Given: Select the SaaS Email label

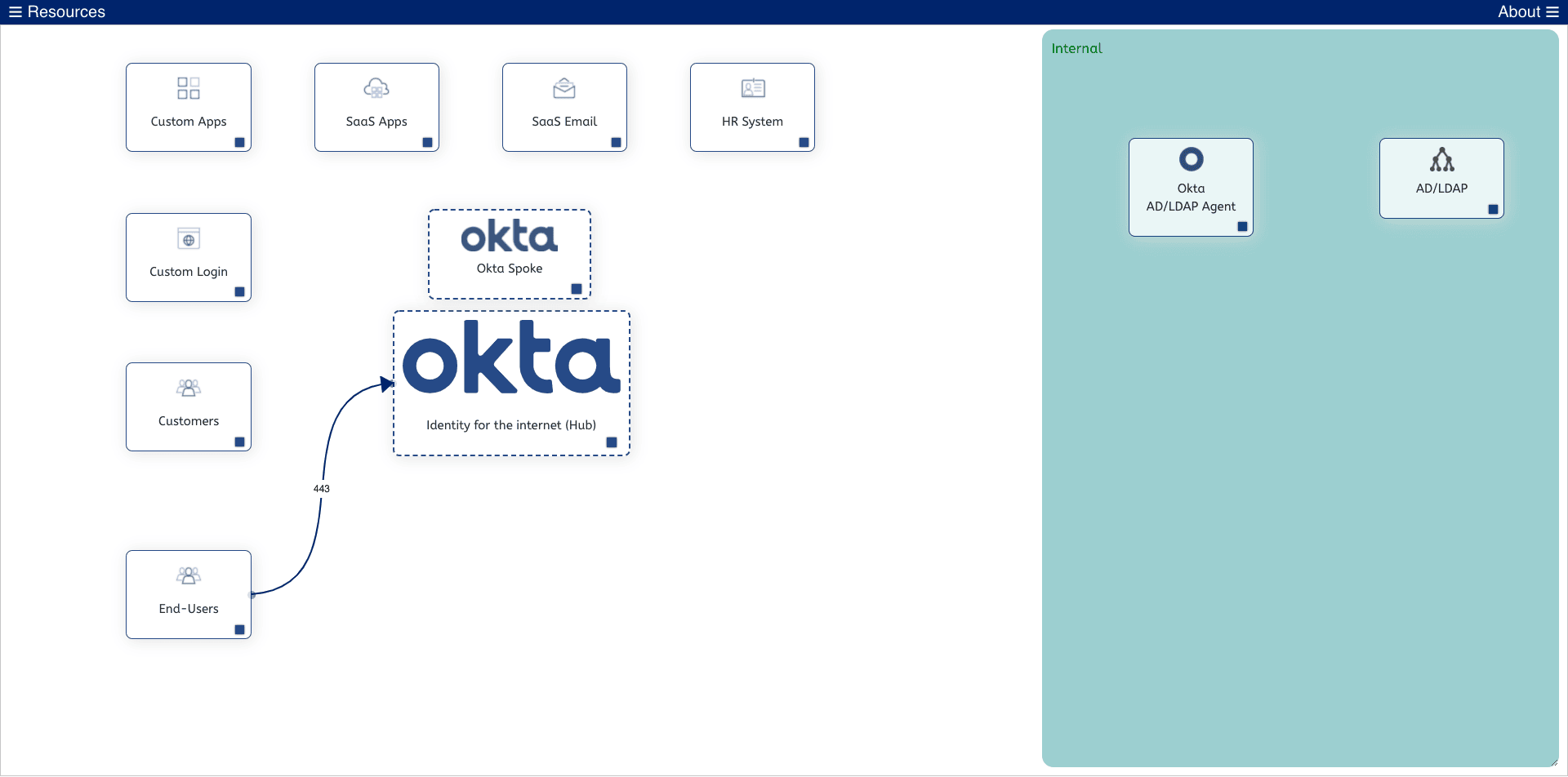Looking at the screenshot, I should 564,122.
